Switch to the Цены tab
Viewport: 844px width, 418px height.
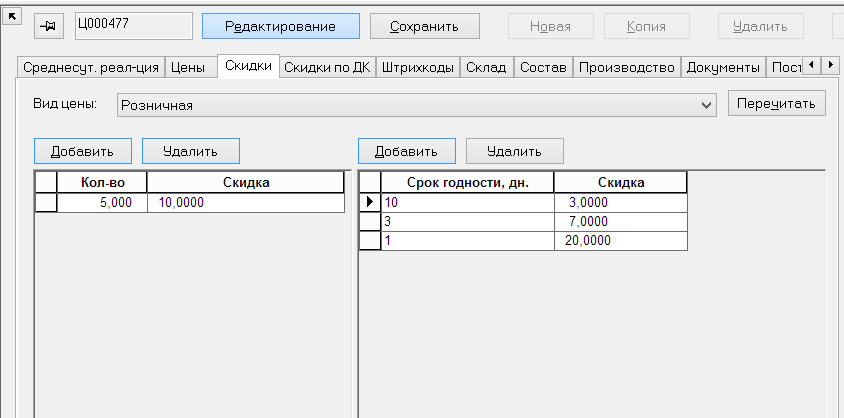click(188, 68)
